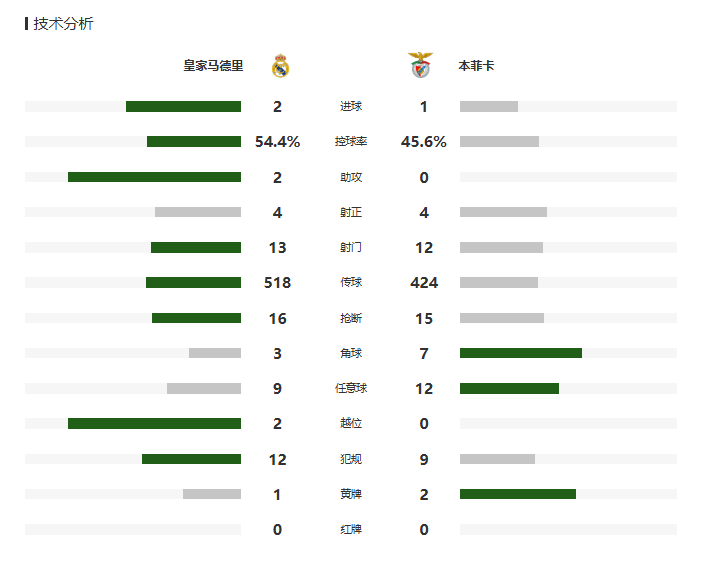This screenshot has width=706, height=577.
Task: Click Benfica's gray 控球率 possession bar
Action: tap(499, 142)
